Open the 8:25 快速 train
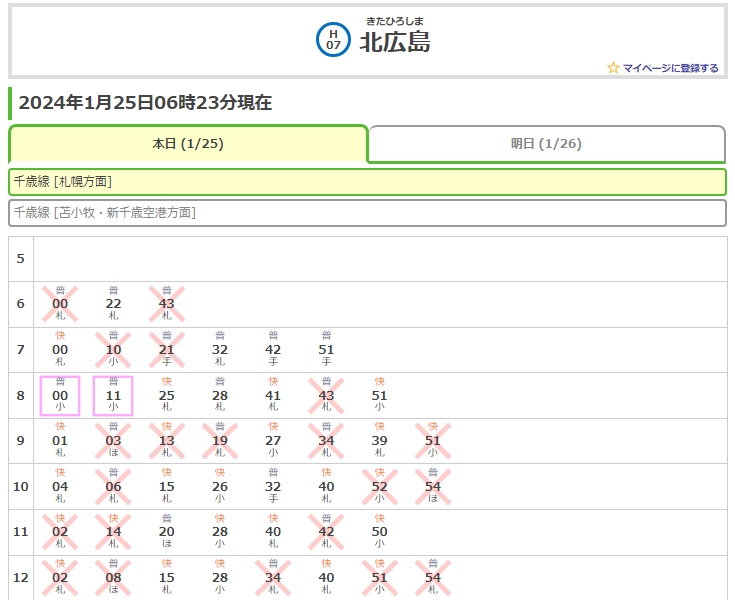The image size is (735, 600). pyautogui.click(x=166, y=395)
